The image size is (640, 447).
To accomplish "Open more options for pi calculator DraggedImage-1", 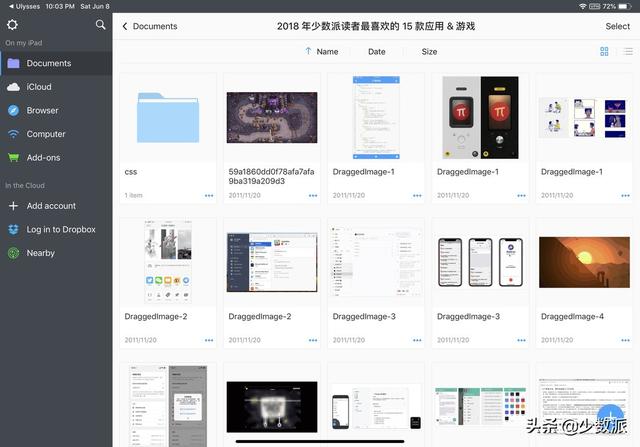I will pyautogui.click(x=521, y=196).
